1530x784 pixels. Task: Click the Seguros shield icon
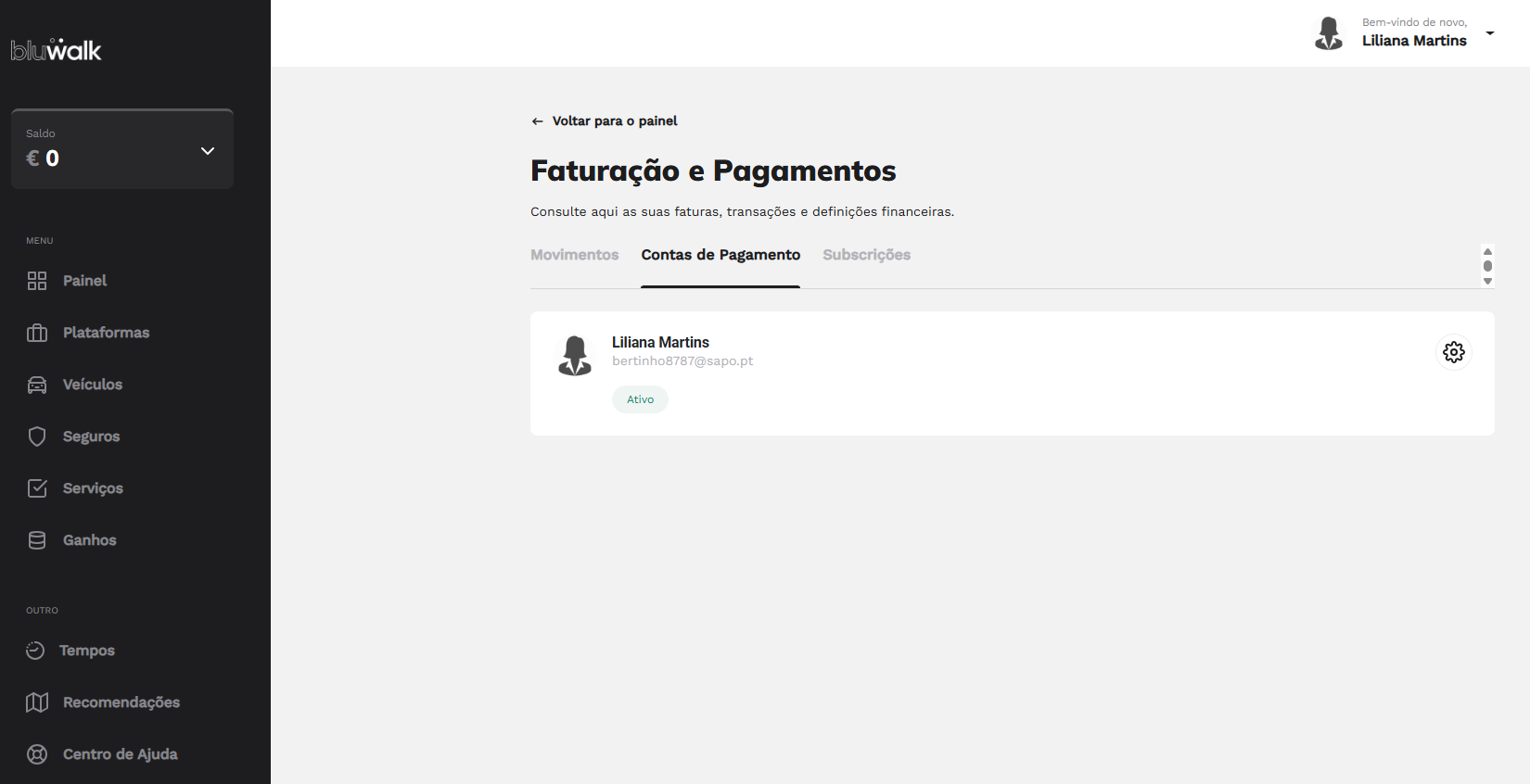[37, 436]
